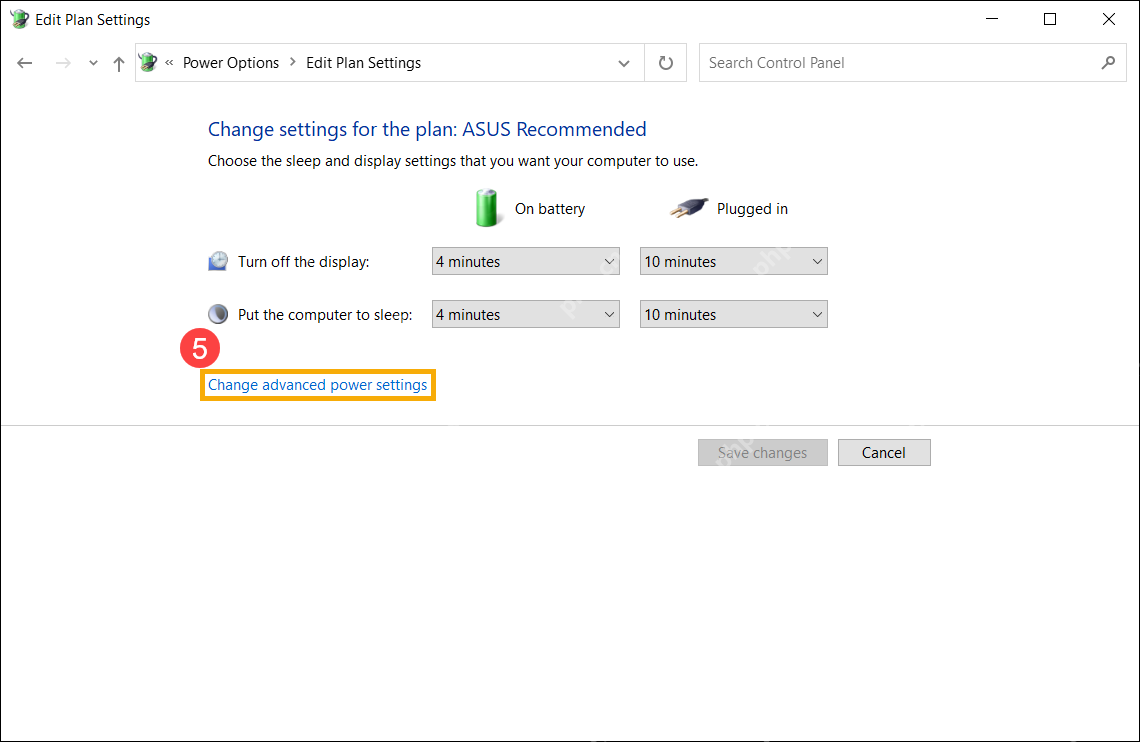The image size is (1140, 742).
Task: Close the Edit Plan Settings window
Action: [x=1108, y=20]
